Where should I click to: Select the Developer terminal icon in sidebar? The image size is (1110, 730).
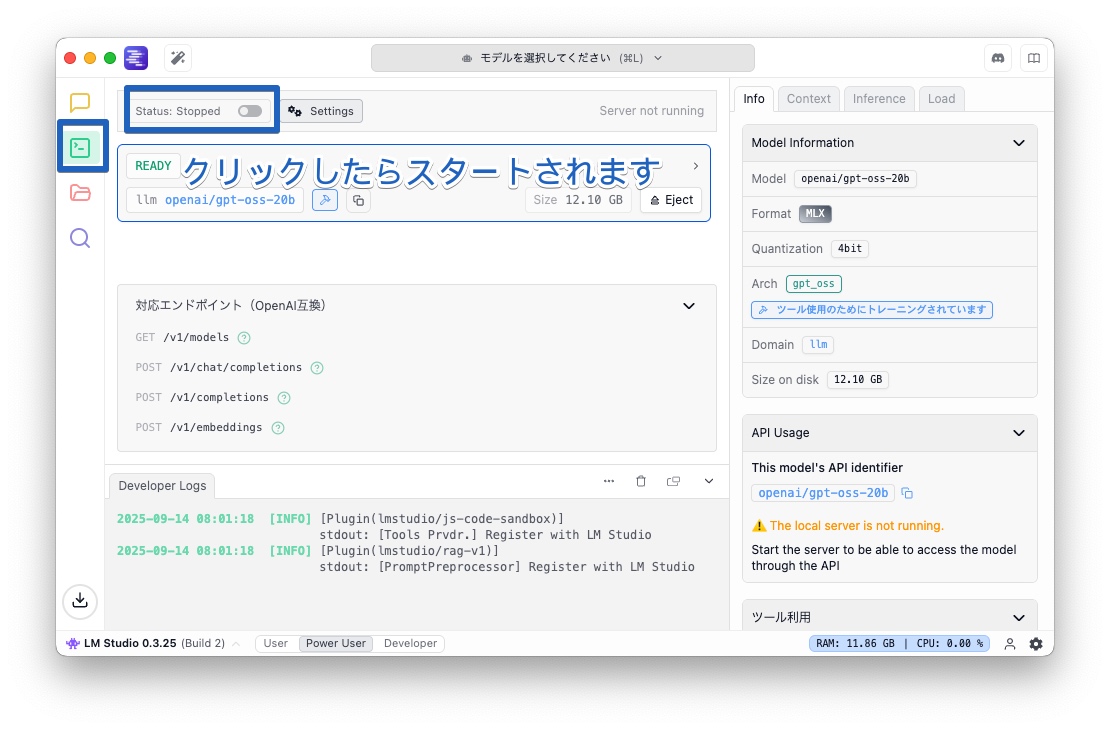coord(80,146)
